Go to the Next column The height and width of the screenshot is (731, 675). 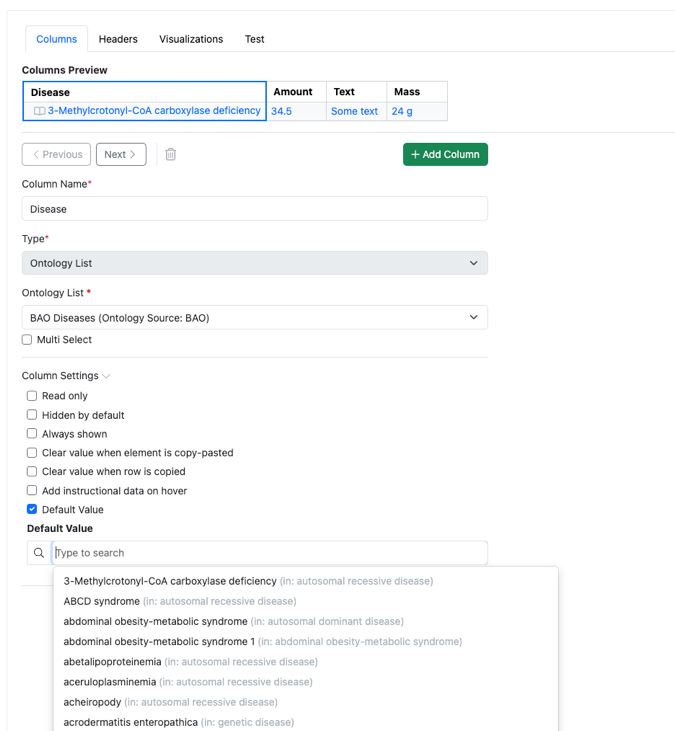[121, 154]
